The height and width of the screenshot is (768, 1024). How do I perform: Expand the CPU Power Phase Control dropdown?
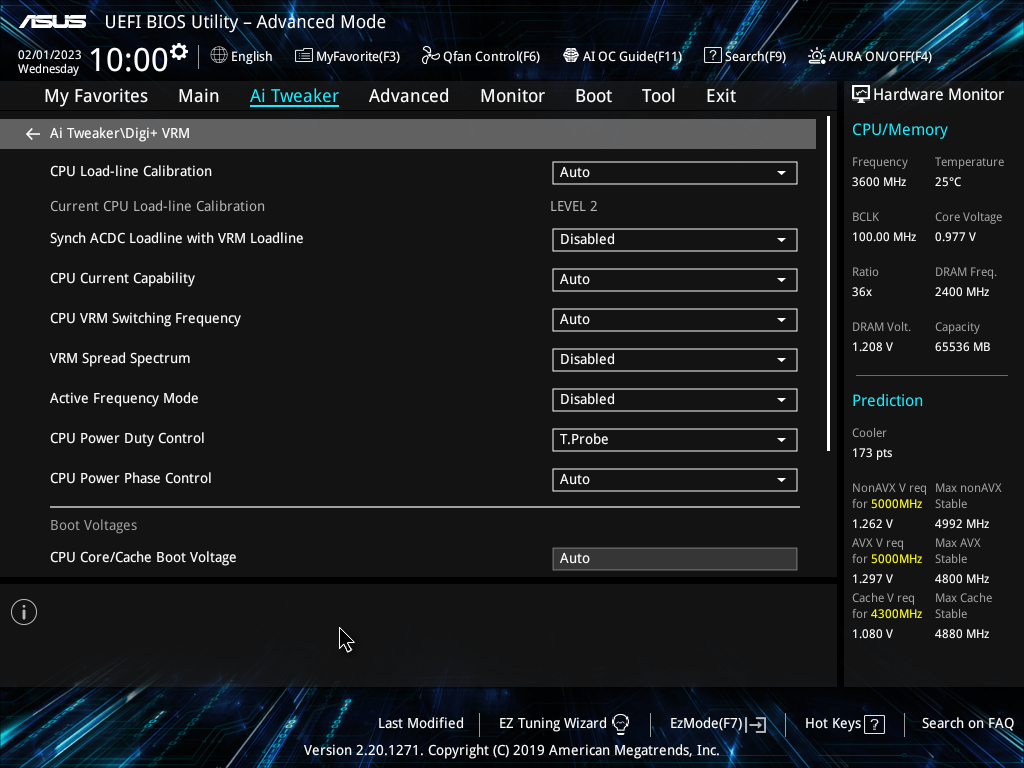pos(675,479)
